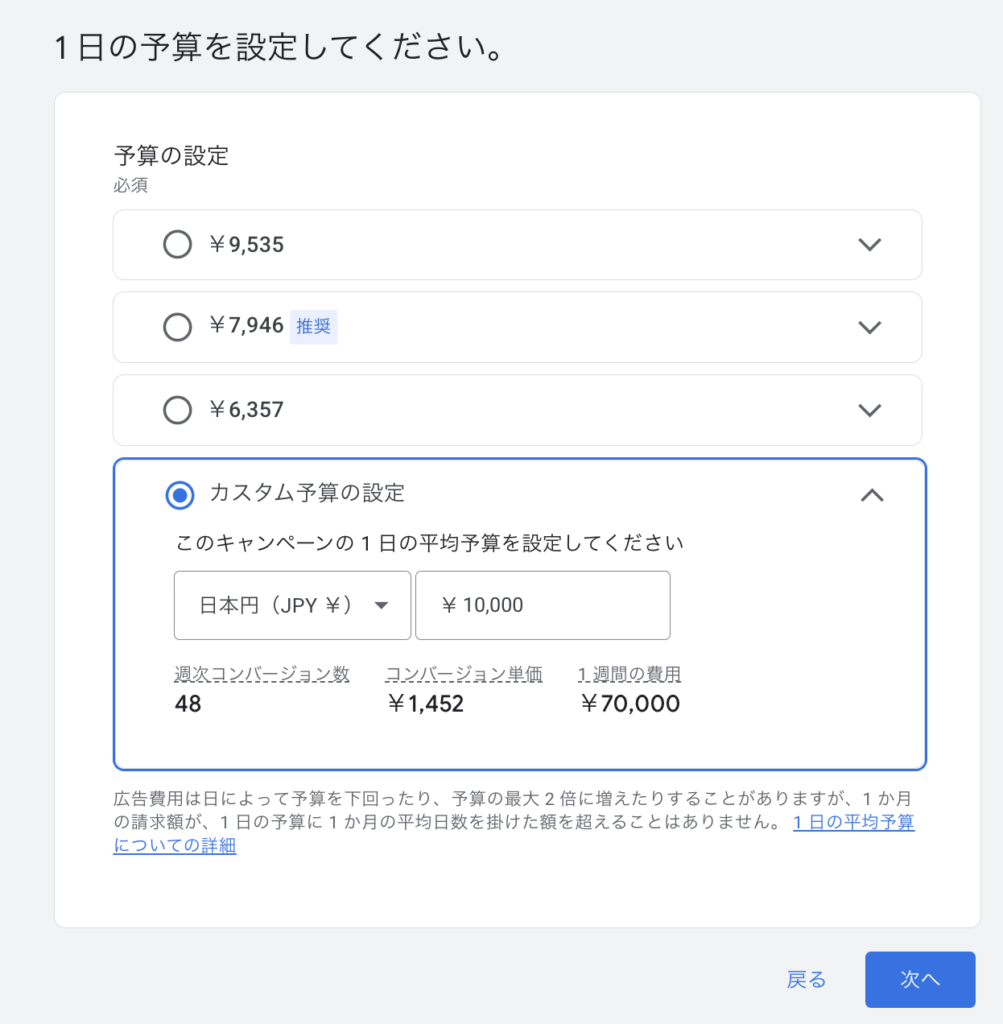Screen dimensions: 1003x1024
Task: Click the コンバージョン単価 tooltip label
Action: coord(464,674)
